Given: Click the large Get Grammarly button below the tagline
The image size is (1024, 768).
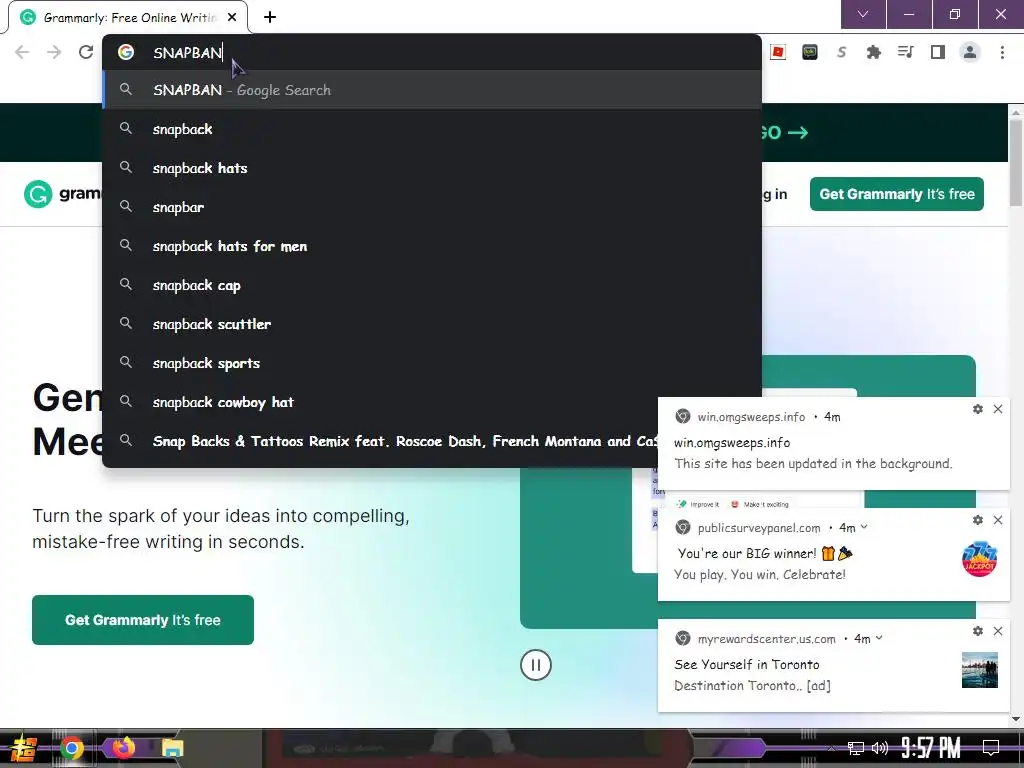Looking at the screenshot, I should click(143, 620).
